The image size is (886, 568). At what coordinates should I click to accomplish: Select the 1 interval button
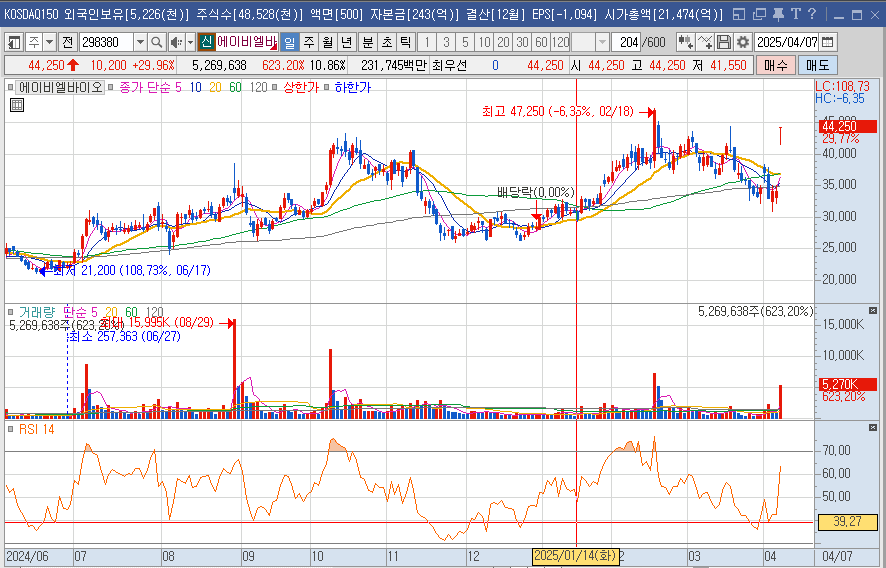pyautogui.click(x=427, y=42)
